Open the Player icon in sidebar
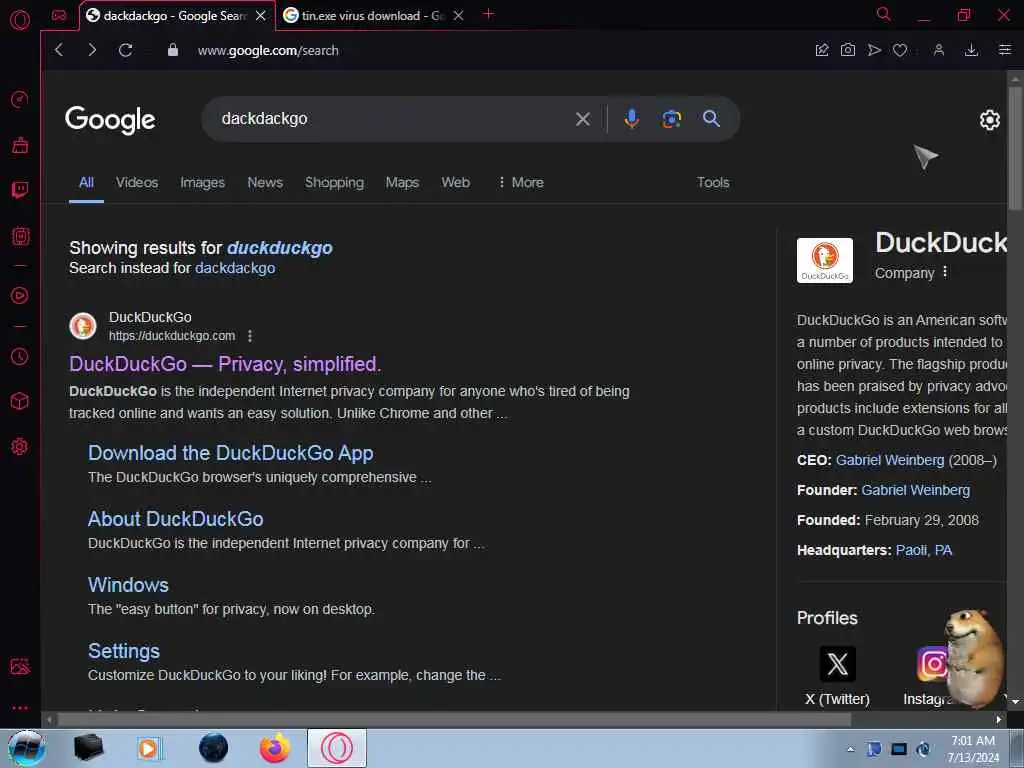This screenshot has height=768, width=1024. 20,296
